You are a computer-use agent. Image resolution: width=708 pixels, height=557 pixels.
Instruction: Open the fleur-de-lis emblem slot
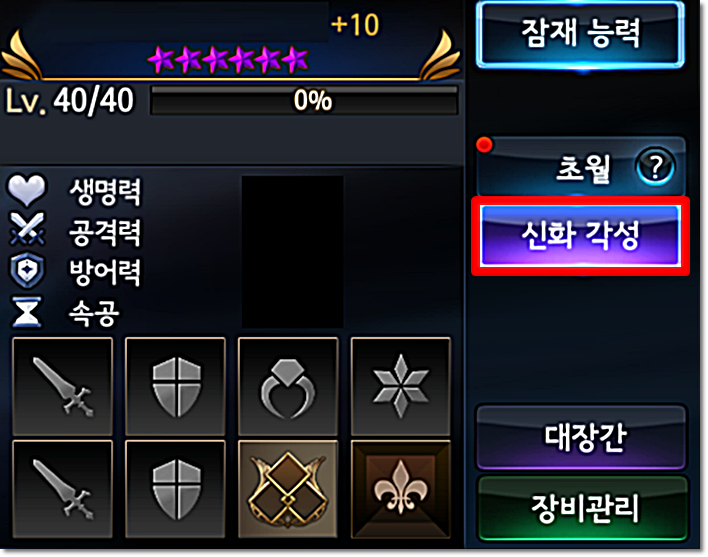[401, 489]
